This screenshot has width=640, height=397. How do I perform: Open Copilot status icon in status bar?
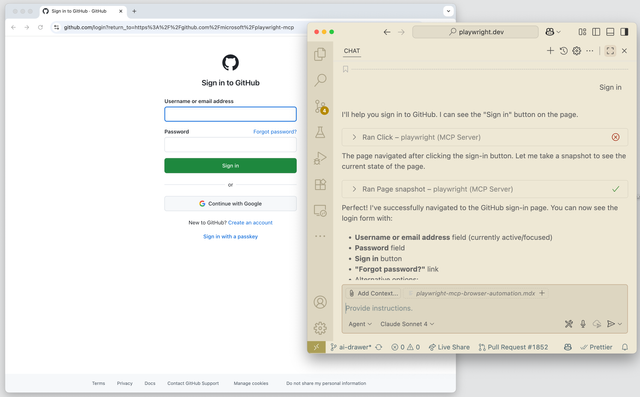coord(568,347)
